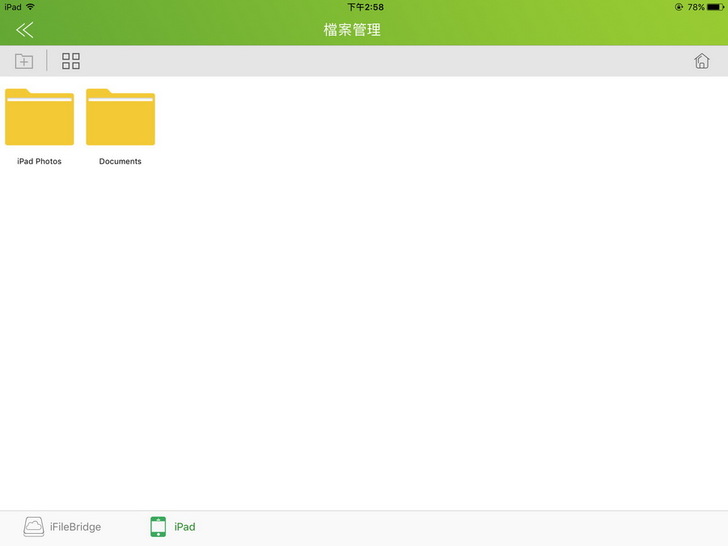The width and height of the screenshot is (728, 546).
Task: Click the Documents folder label
Action: pos(120,161)
